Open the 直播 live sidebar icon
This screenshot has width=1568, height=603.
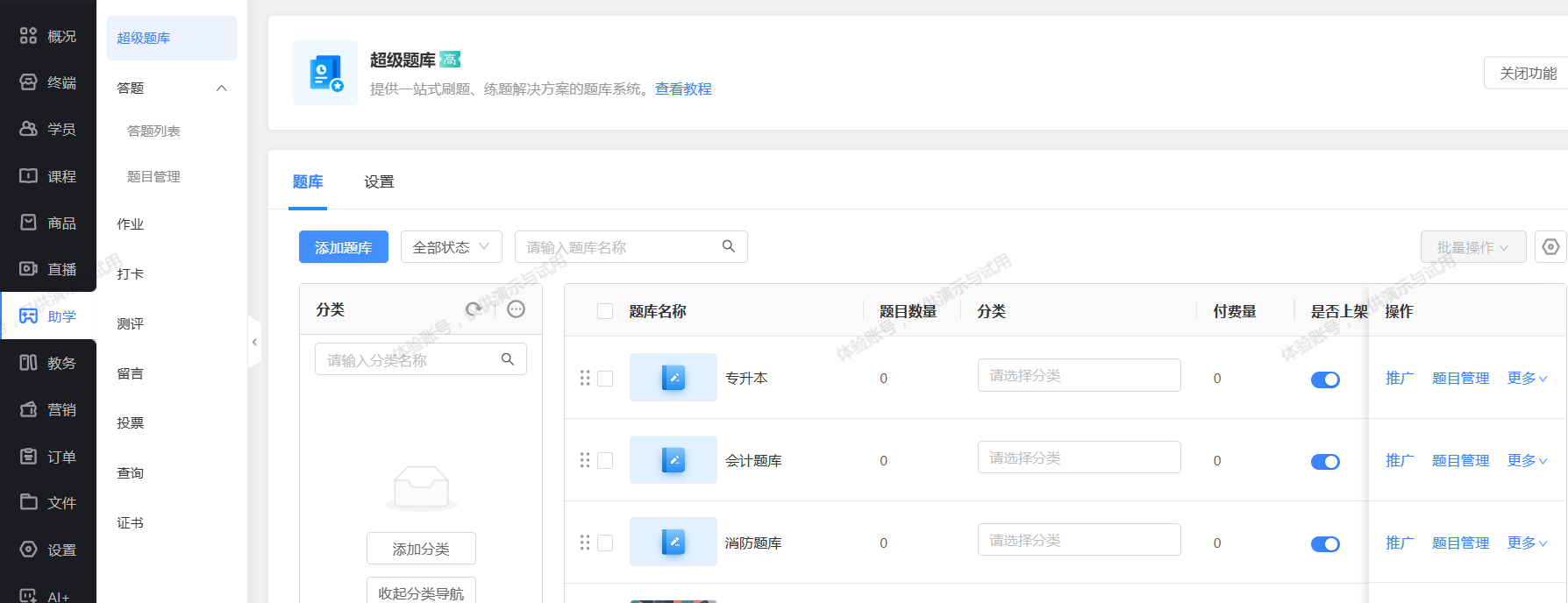coord(29,269)
